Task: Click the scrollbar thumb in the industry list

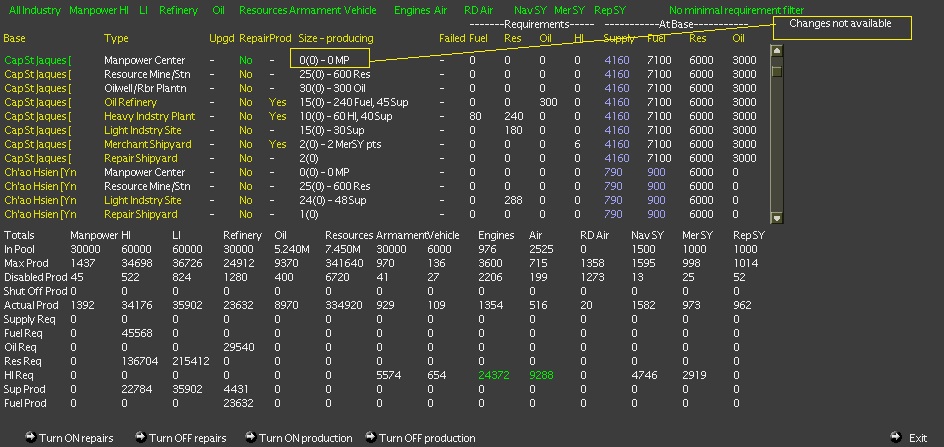Action: tap(777, 72)
